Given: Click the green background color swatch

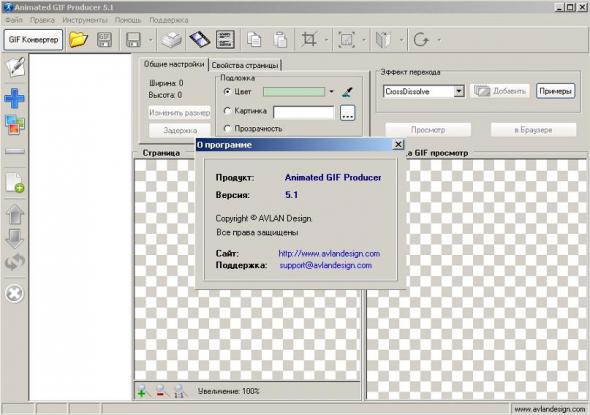Looking at the screenshot, I should tap(293, 92).
